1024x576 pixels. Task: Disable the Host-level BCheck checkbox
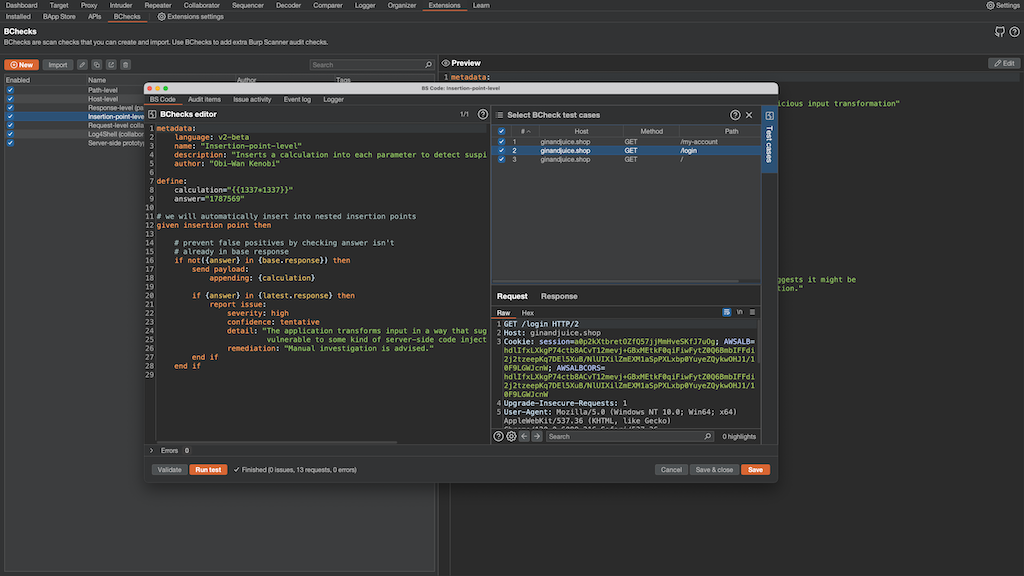(10, 99)
